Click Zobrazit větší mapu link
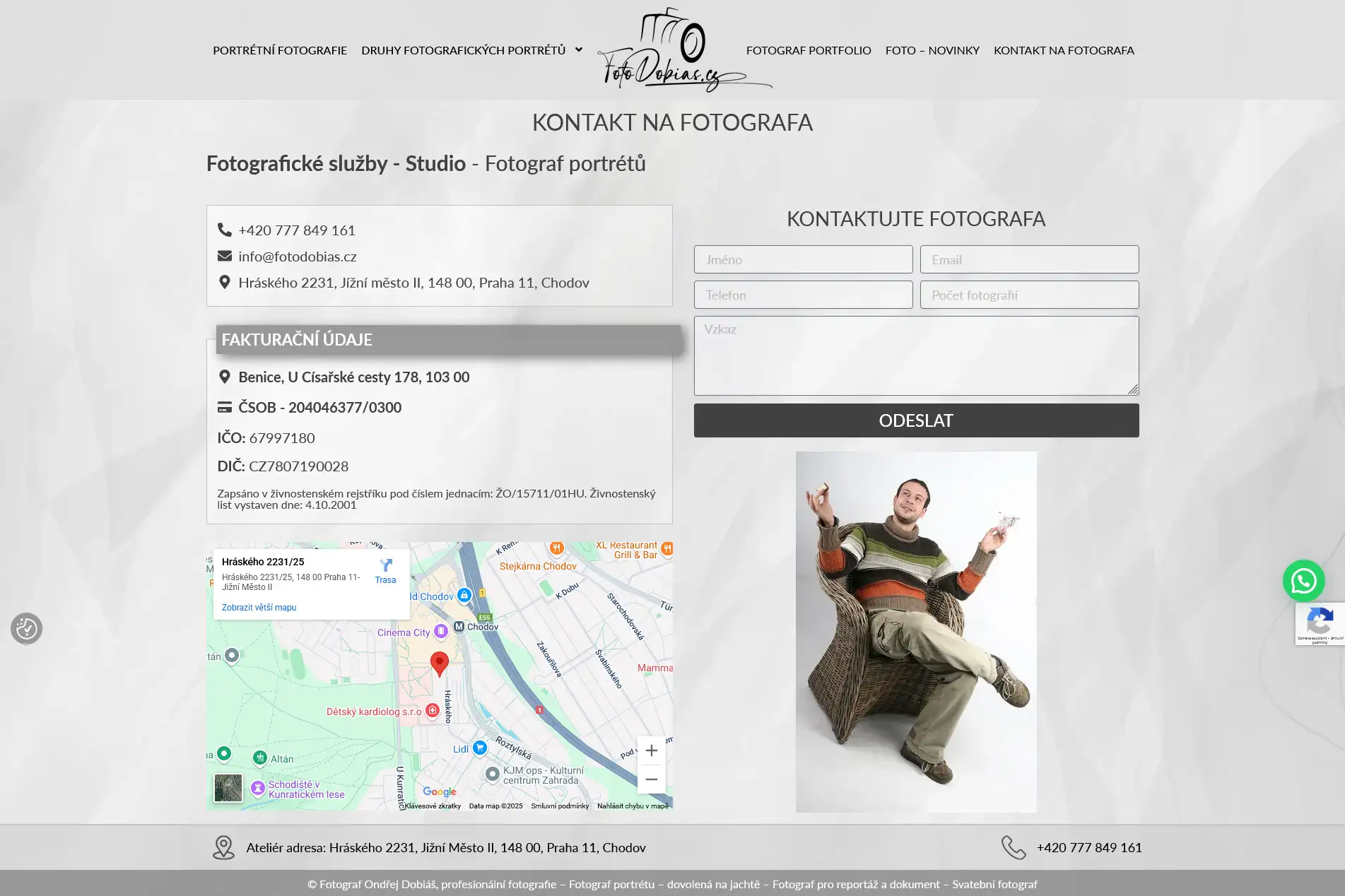The width and height of the screenshot is (1345, 896). (x=259, y=608)
